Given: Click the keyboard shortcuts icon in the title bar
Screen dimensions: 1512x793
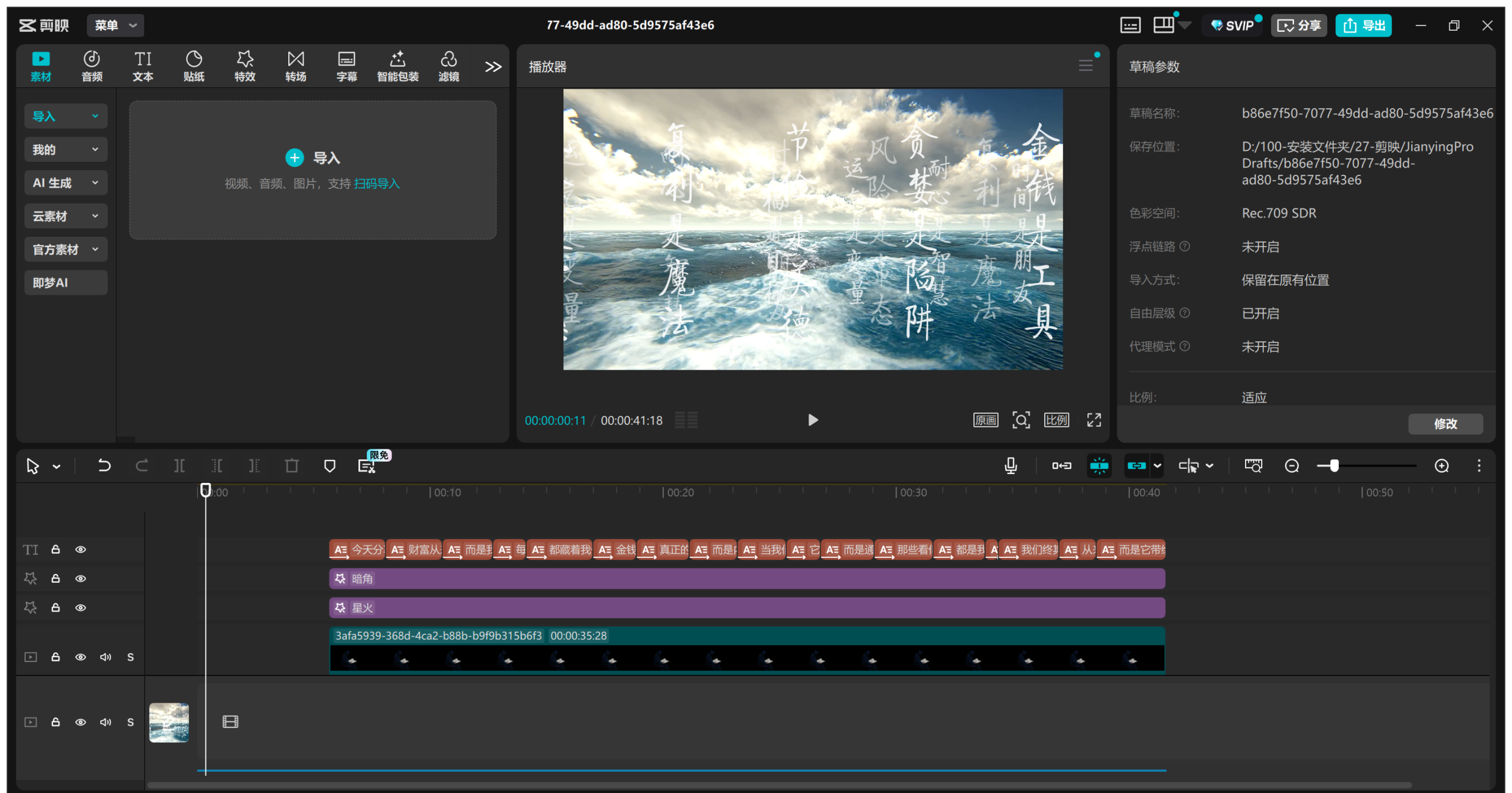Looking at the screenshot, I should click(x=1130, y=25).
